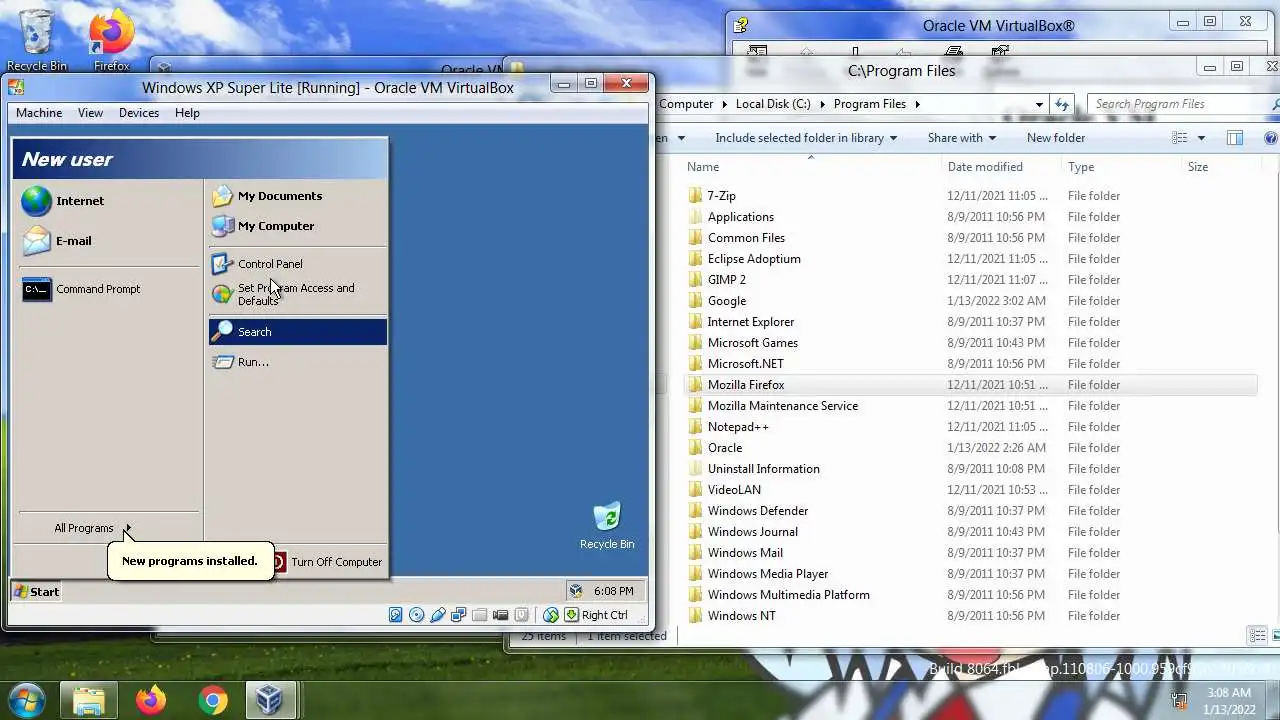Open Machine menu in VirtualBox window
Viewport: 1280px width, 720px height.
(x=39, y=113)
